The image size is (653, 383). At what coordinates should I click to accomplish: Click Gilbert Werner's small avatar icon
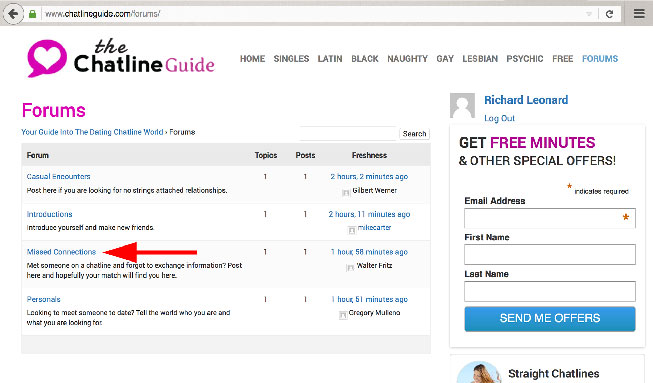(x=346, y=192)
